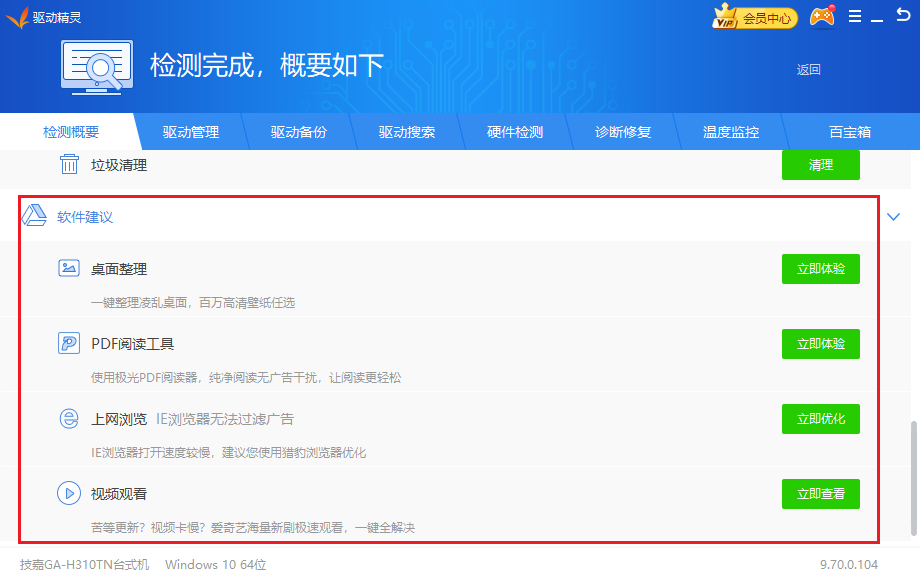Switch to the 驱动管理 tab

pyautogui.click(x=191, y=132)
